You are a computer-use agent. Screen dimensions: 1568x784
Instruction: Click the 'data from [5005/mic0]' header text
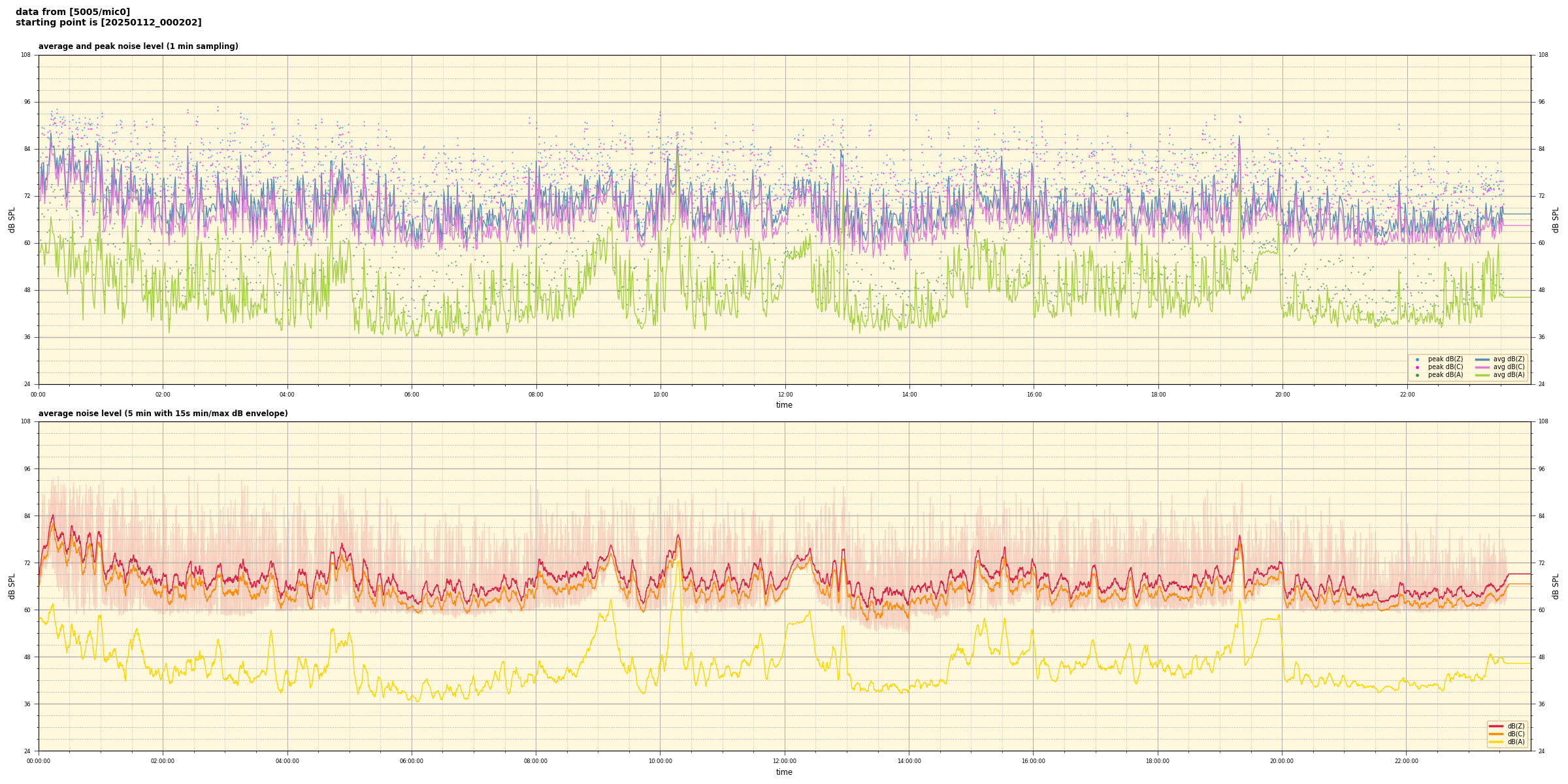click(x=73, y=12)
